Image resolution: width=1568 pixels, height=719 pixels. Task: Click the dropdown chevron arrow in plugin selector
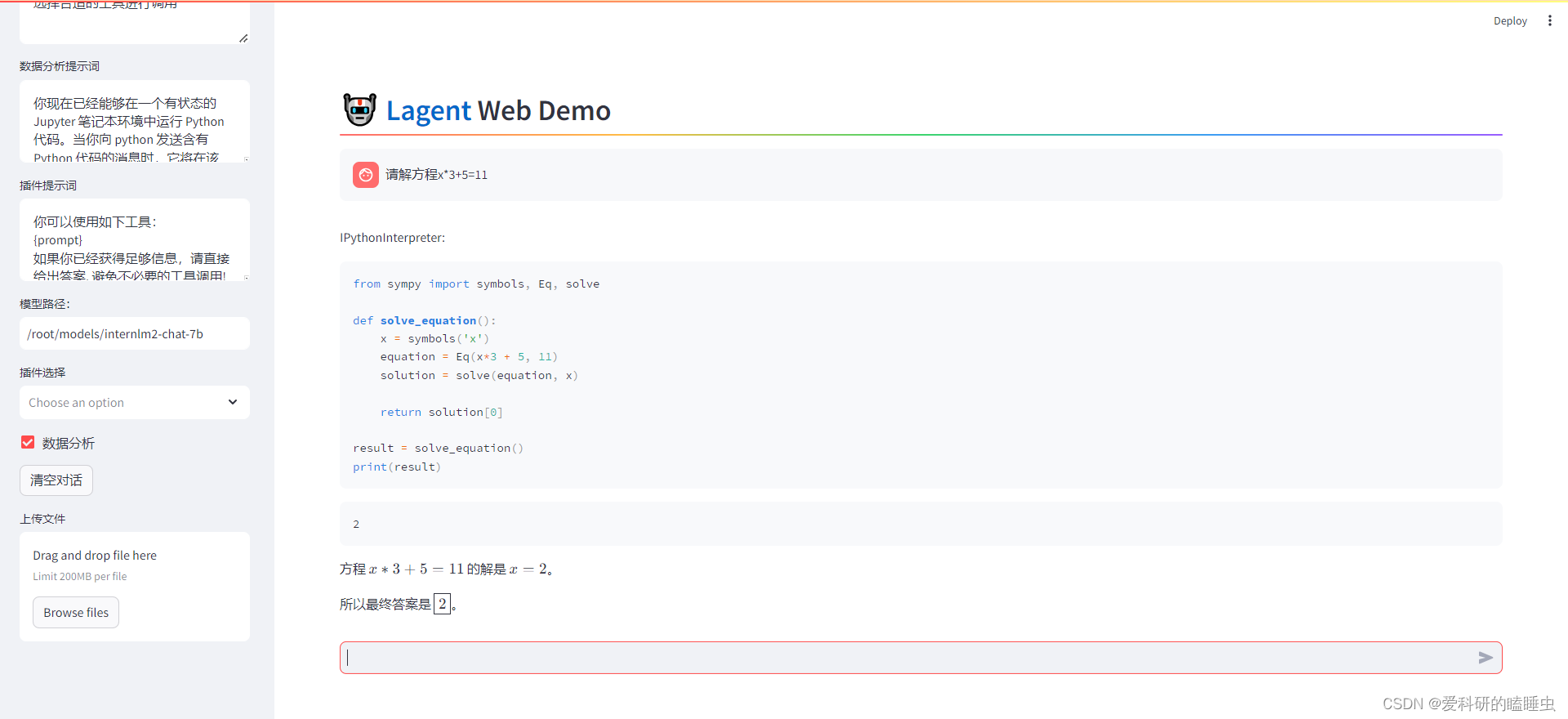(233, 402)
